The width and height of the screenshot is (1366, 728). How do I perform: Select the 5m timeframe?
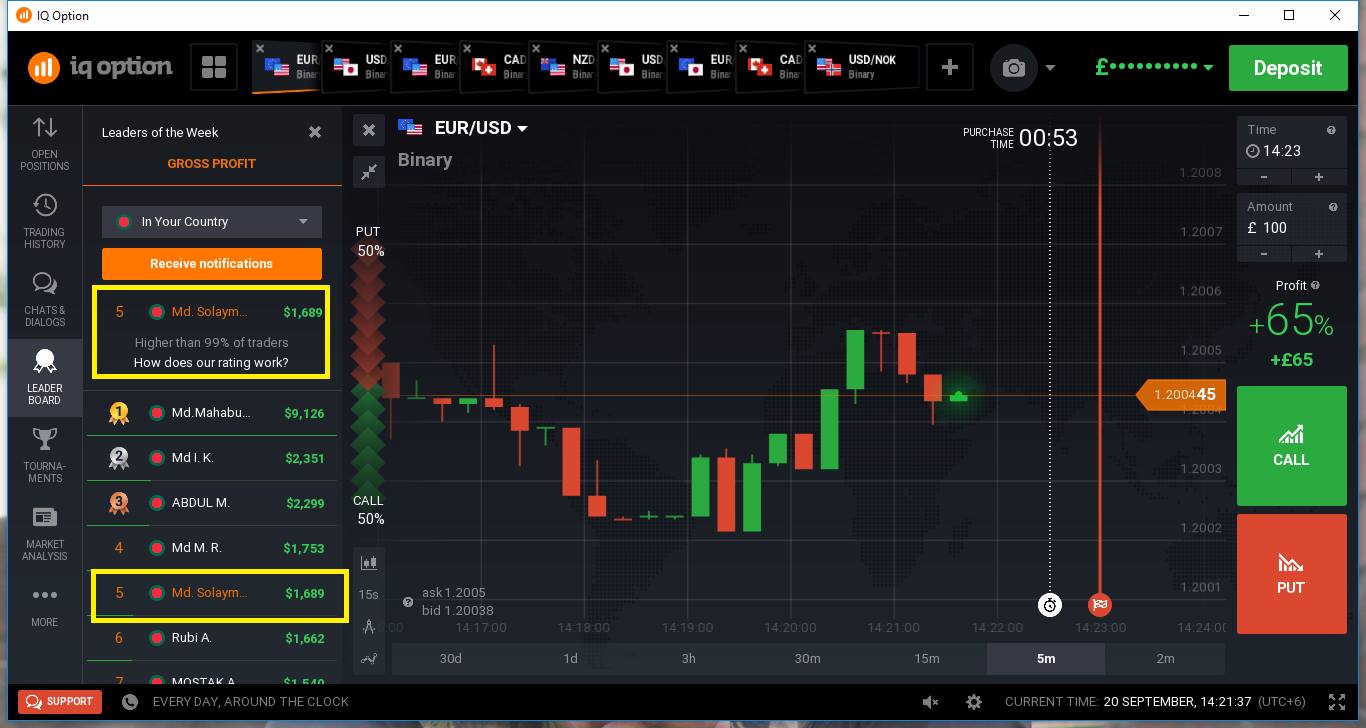1046,659
